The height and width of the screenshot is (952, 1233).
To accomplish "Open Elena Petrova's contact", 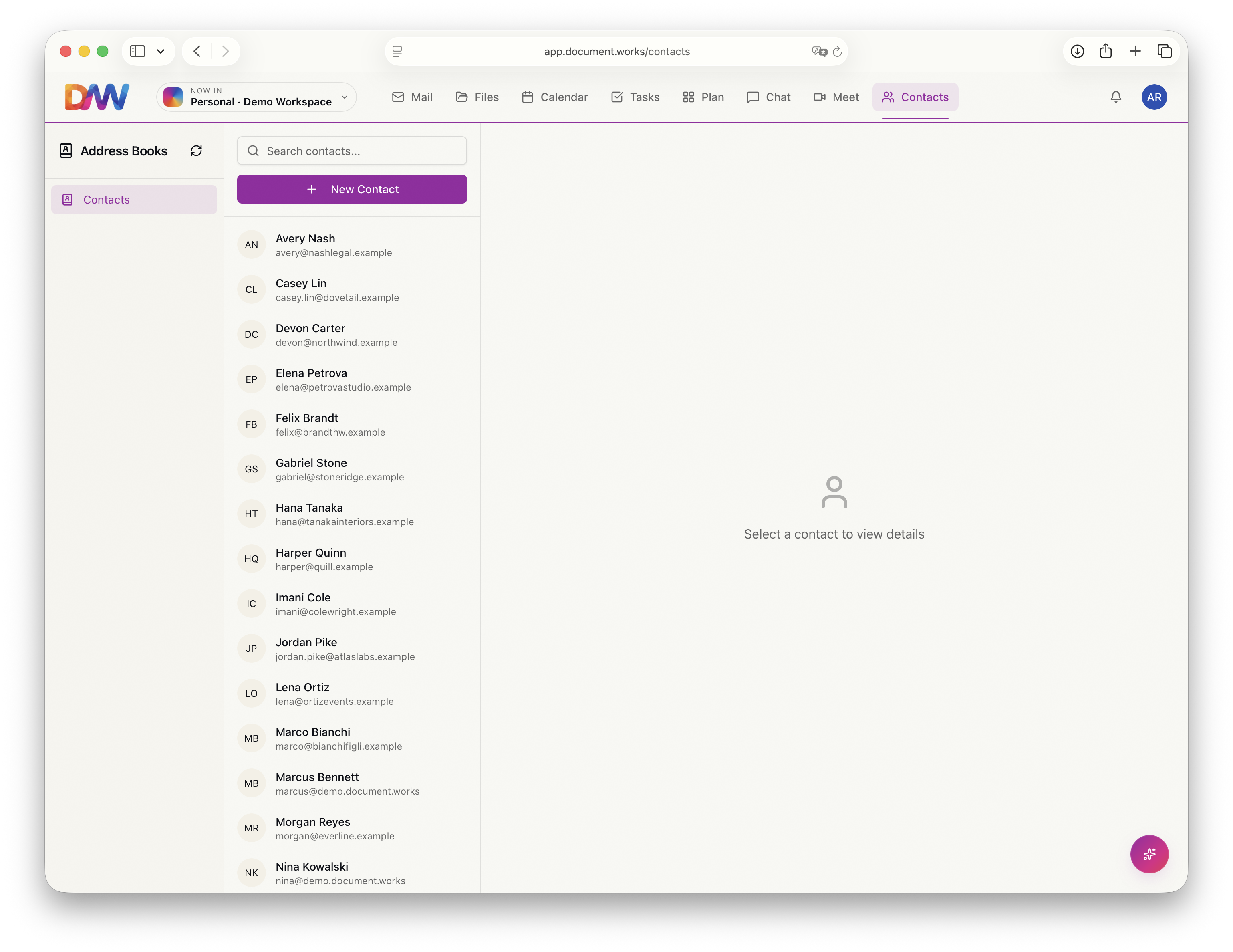I will (352, 379).
